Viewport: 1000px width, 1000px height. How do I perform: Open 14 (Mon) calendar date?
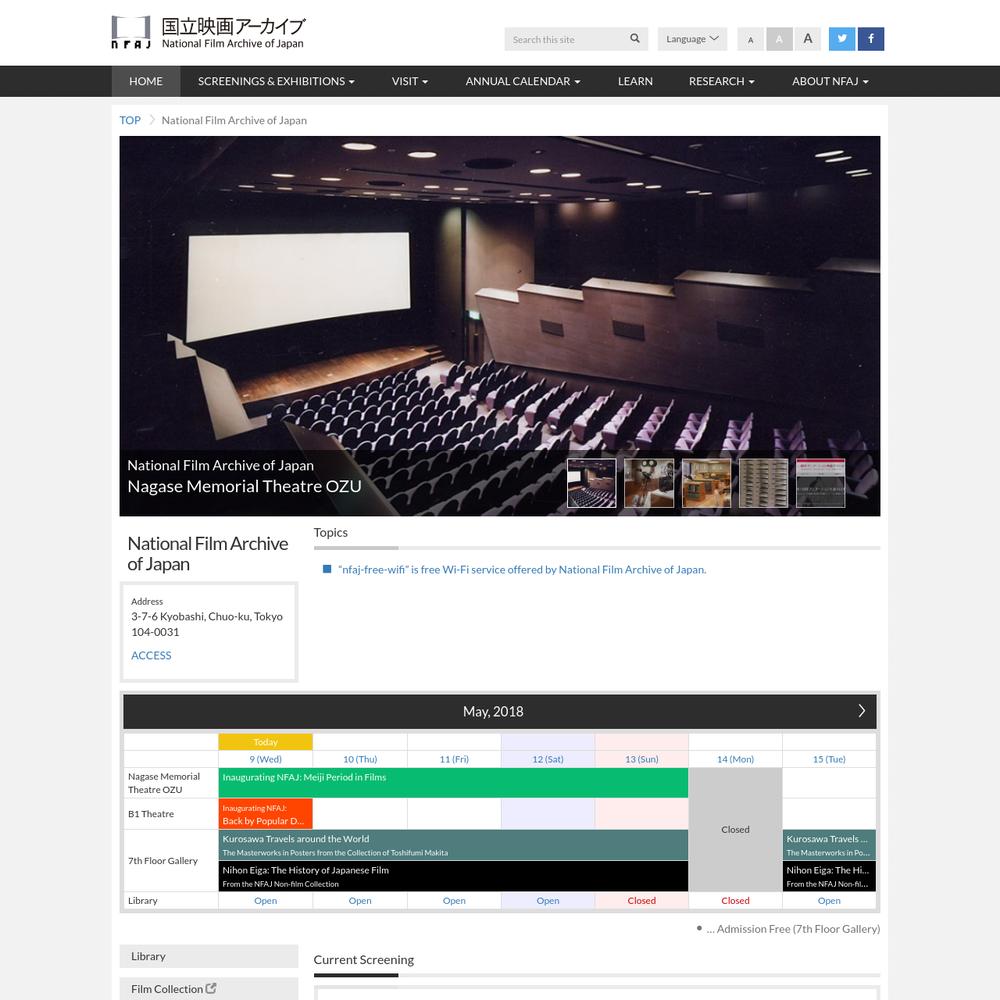[735, 759]
